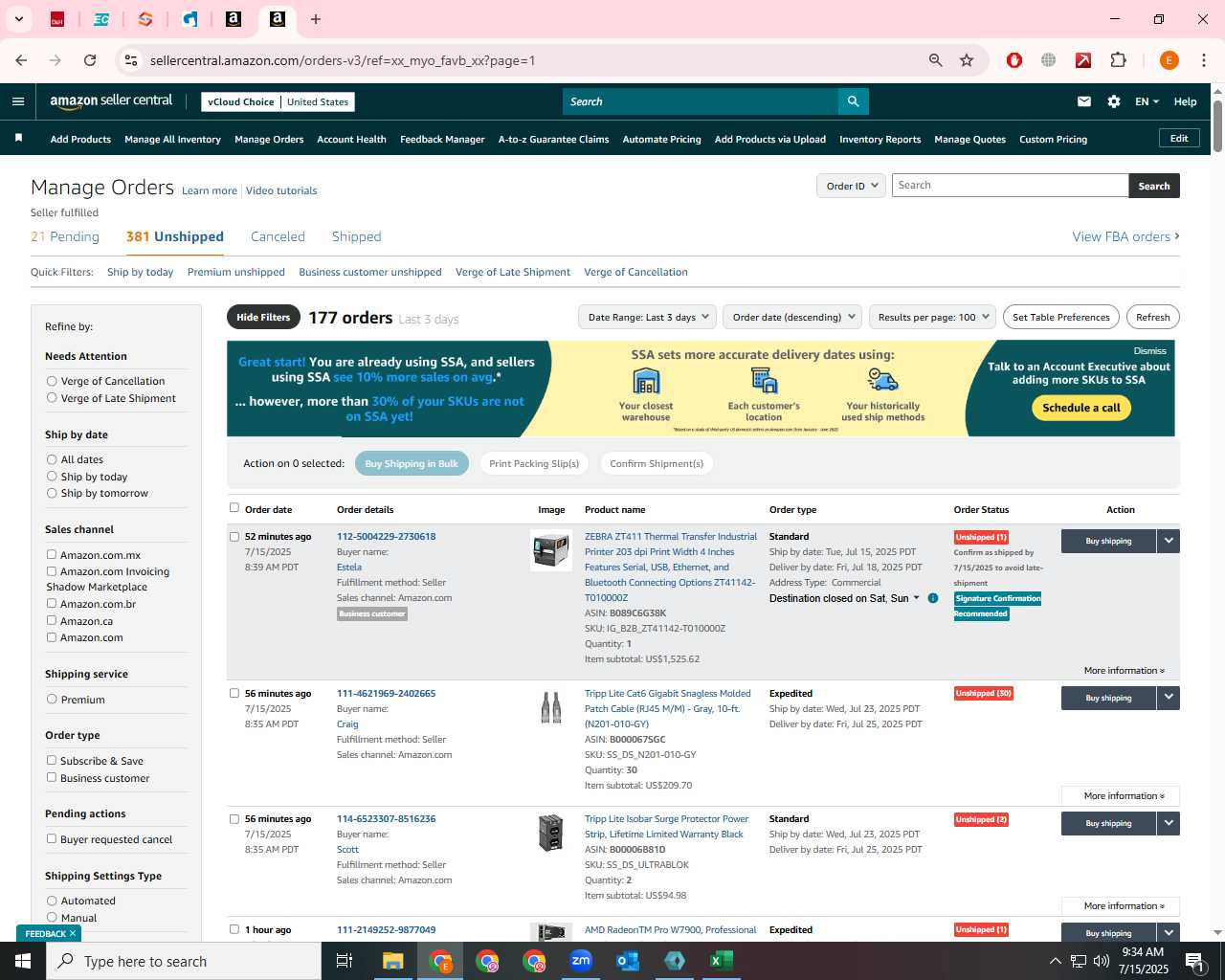This screenshot has width=1225, height=980.
Task: Select the Verge of Late Shipment radio button
Action: click(52, 398)
